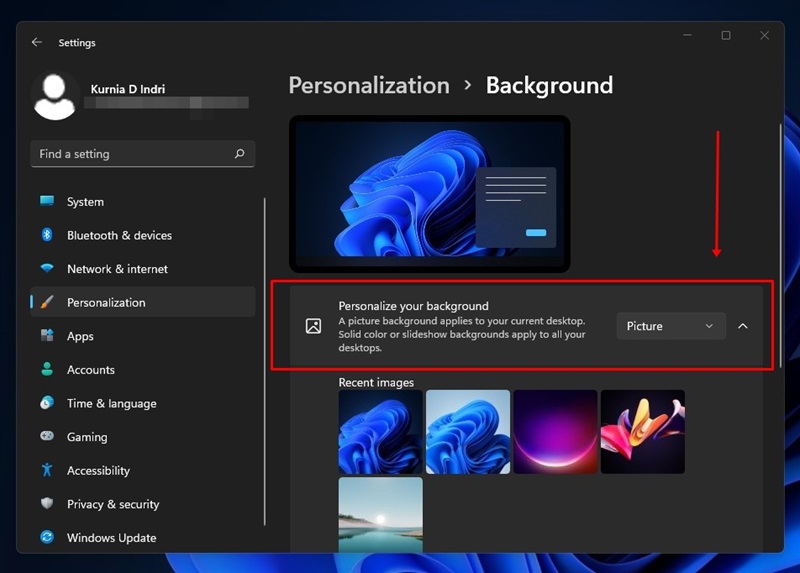Select Apps in the sidebar
800x573 pixels.
pos(143,336)
